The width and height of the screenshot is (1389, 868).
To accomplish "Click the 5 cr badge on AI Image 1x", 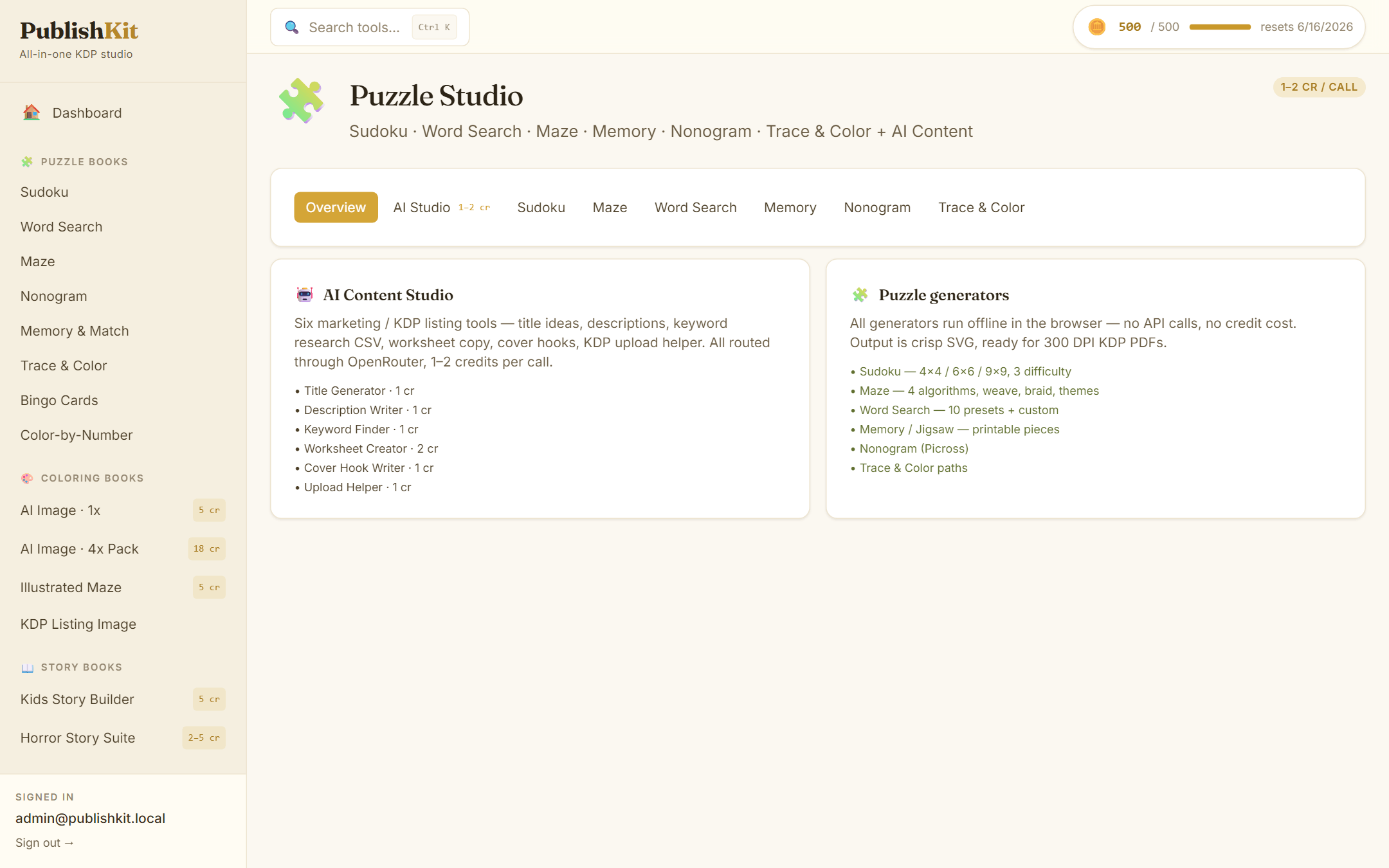I will pos(209,510).
